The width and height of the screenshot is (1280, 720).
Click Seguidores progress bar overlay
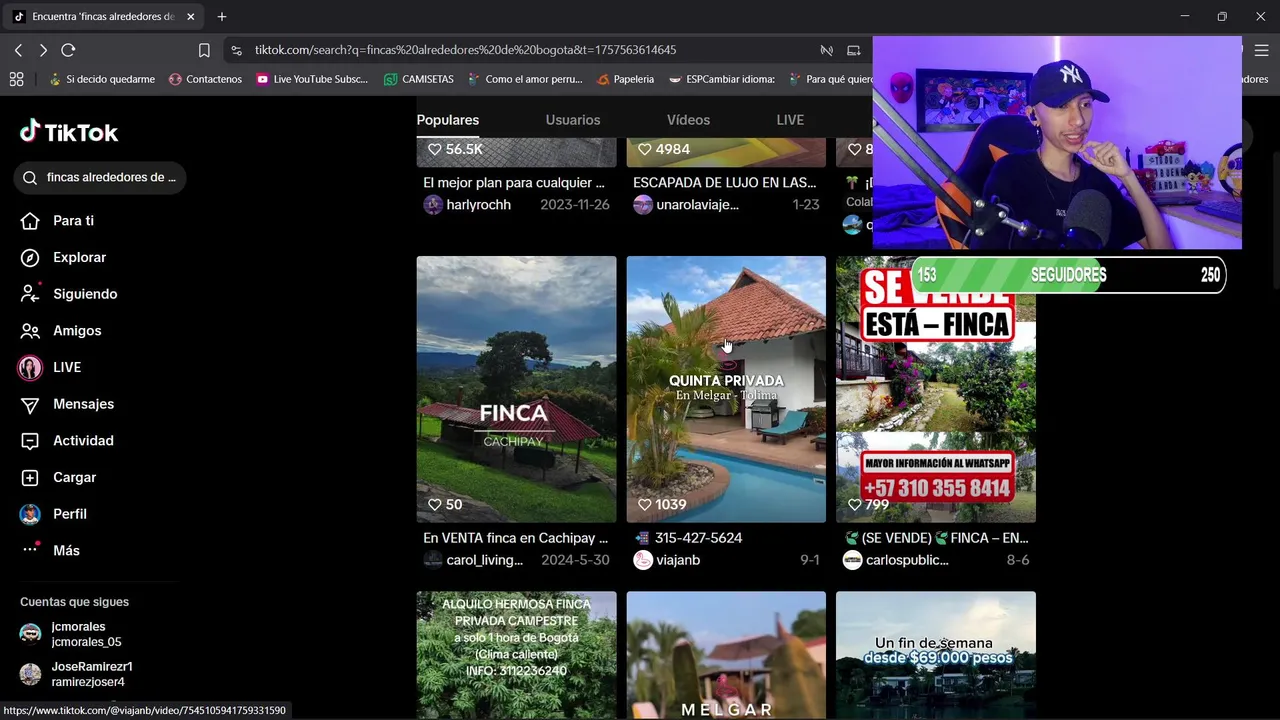coord(1068,275)
